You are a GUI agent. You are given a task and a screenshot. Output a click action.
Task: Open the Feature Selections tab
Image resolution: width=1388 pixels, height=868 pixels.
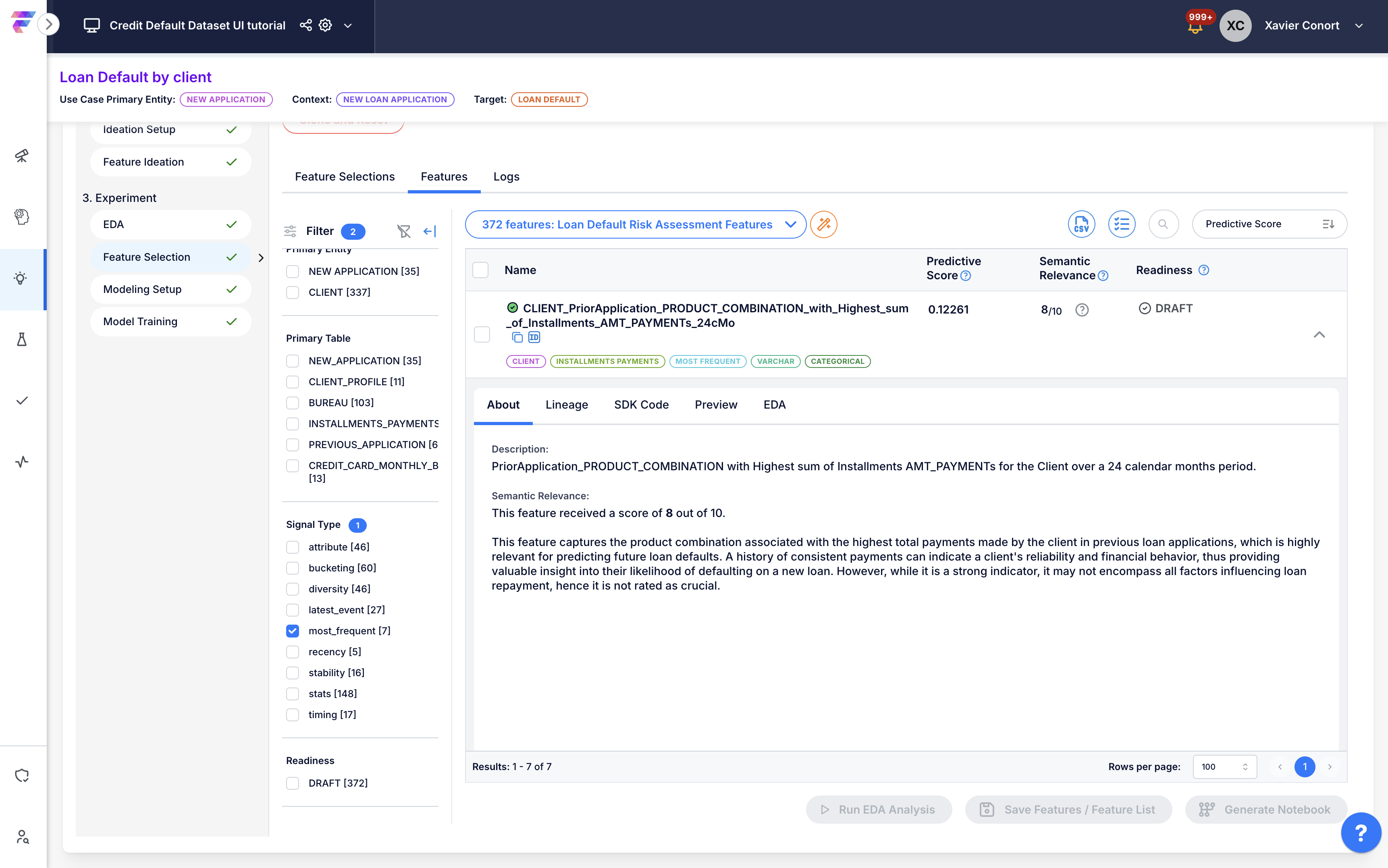pos(345,176)
